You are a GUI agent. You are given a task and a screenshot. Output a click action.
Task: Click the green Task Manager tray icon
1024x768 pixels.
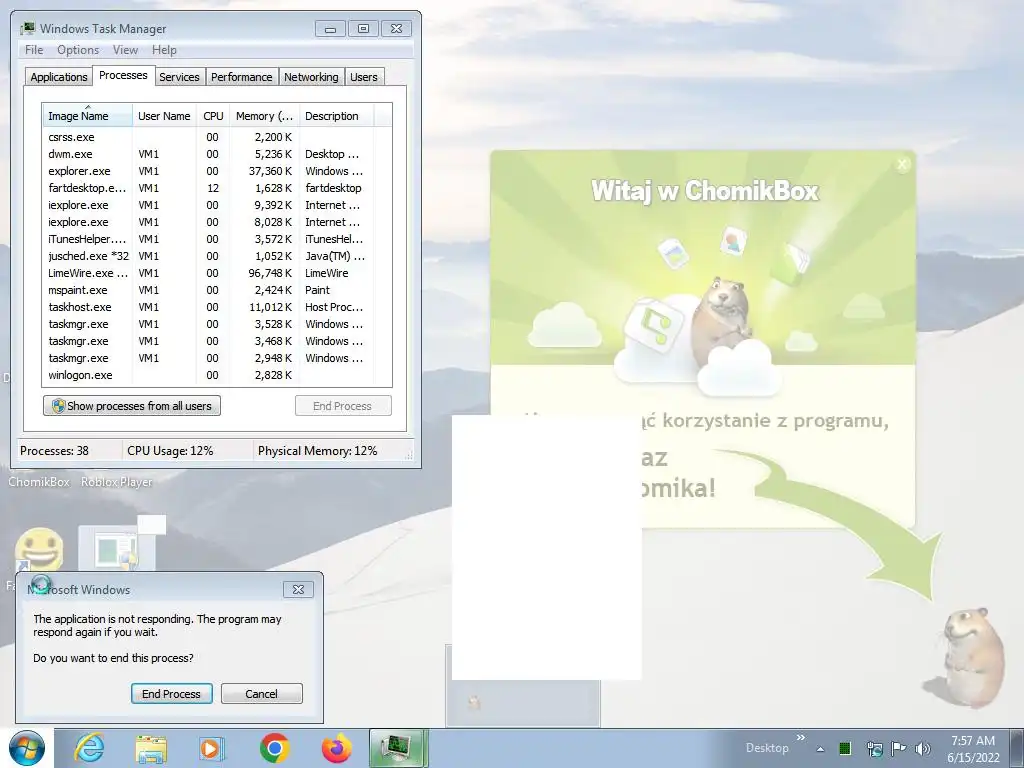[x=844, y=748]
